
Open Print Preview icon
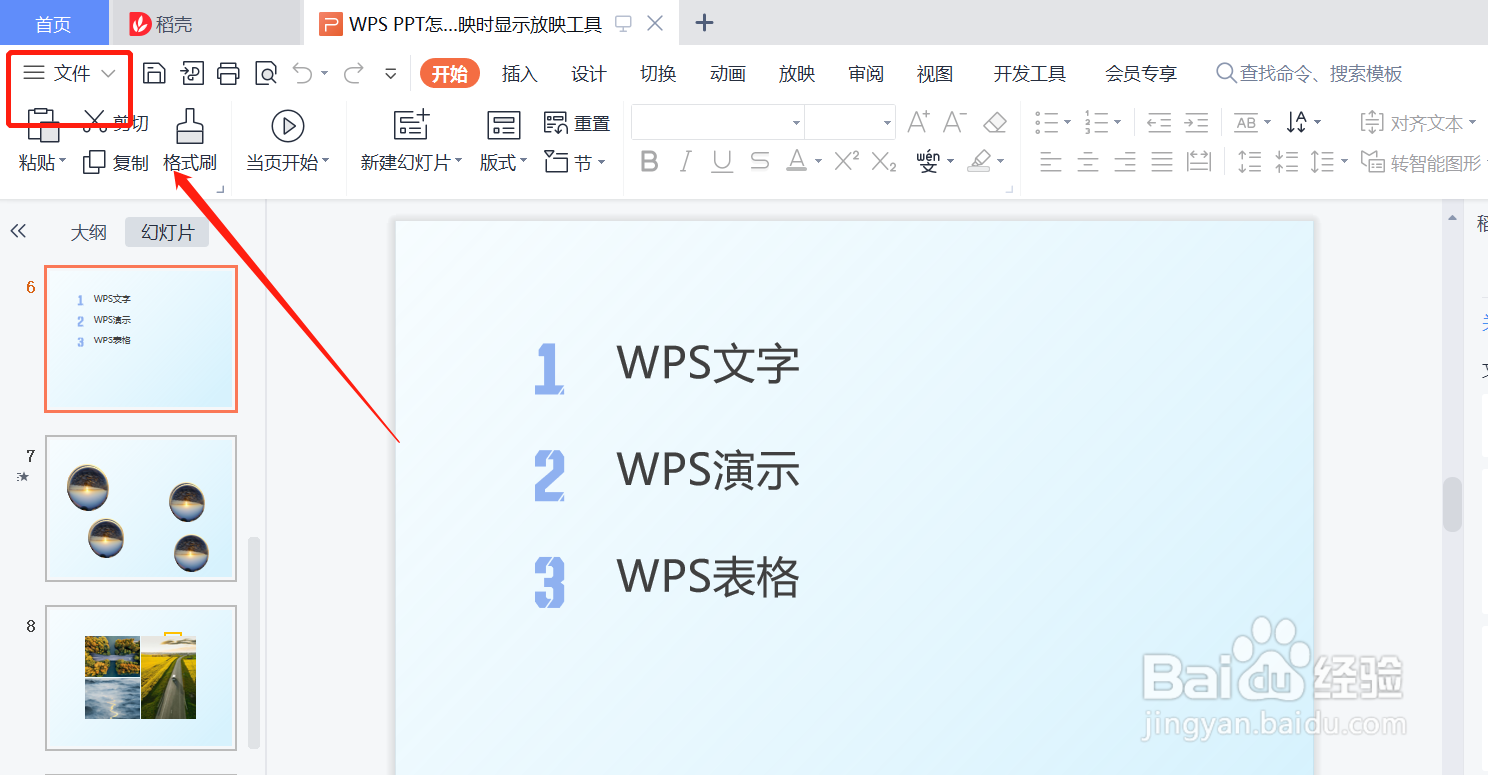click(x=266, y=73)
